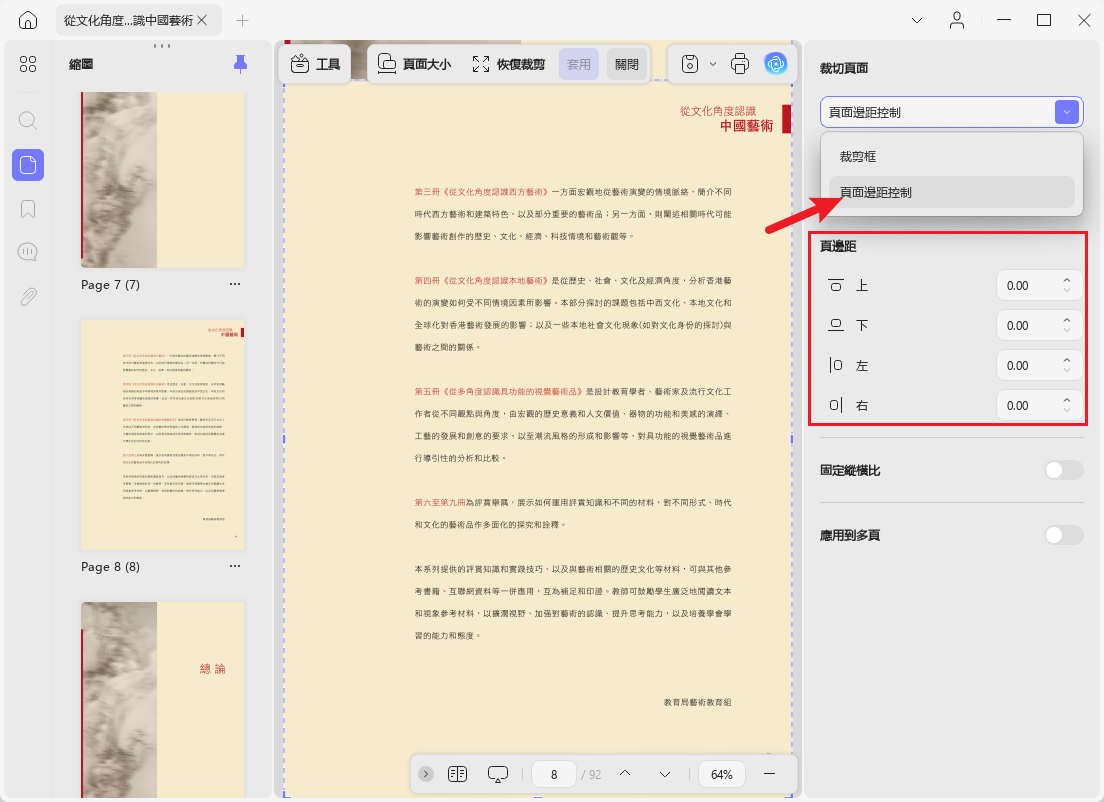Screen dimensions: 1104x802
Task: Open the attachments paperclip icon
Action: 28,296
